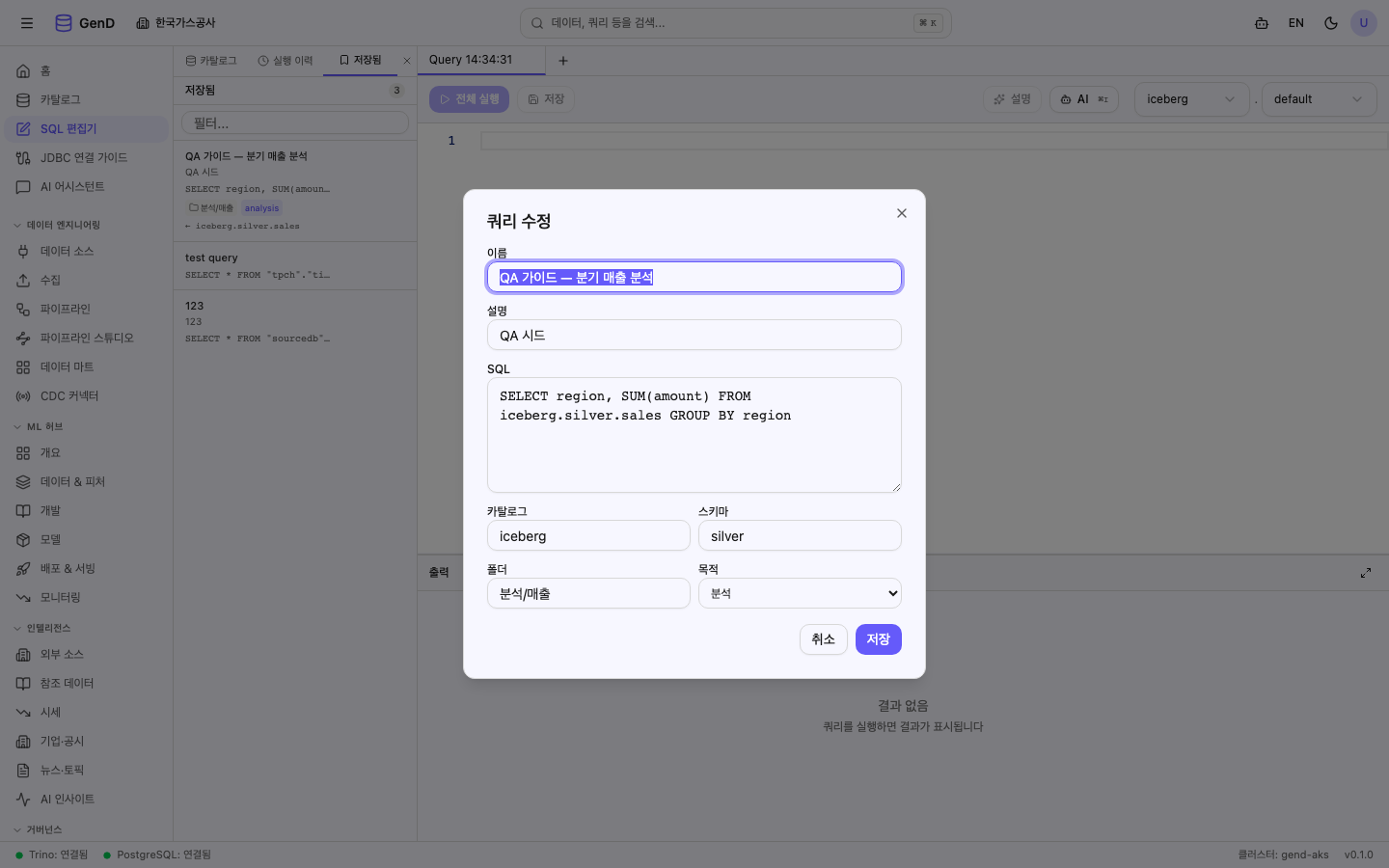Open the iceberg catalog dropdown
The height and width of the screenshot is (868, 1389).
1191,99
